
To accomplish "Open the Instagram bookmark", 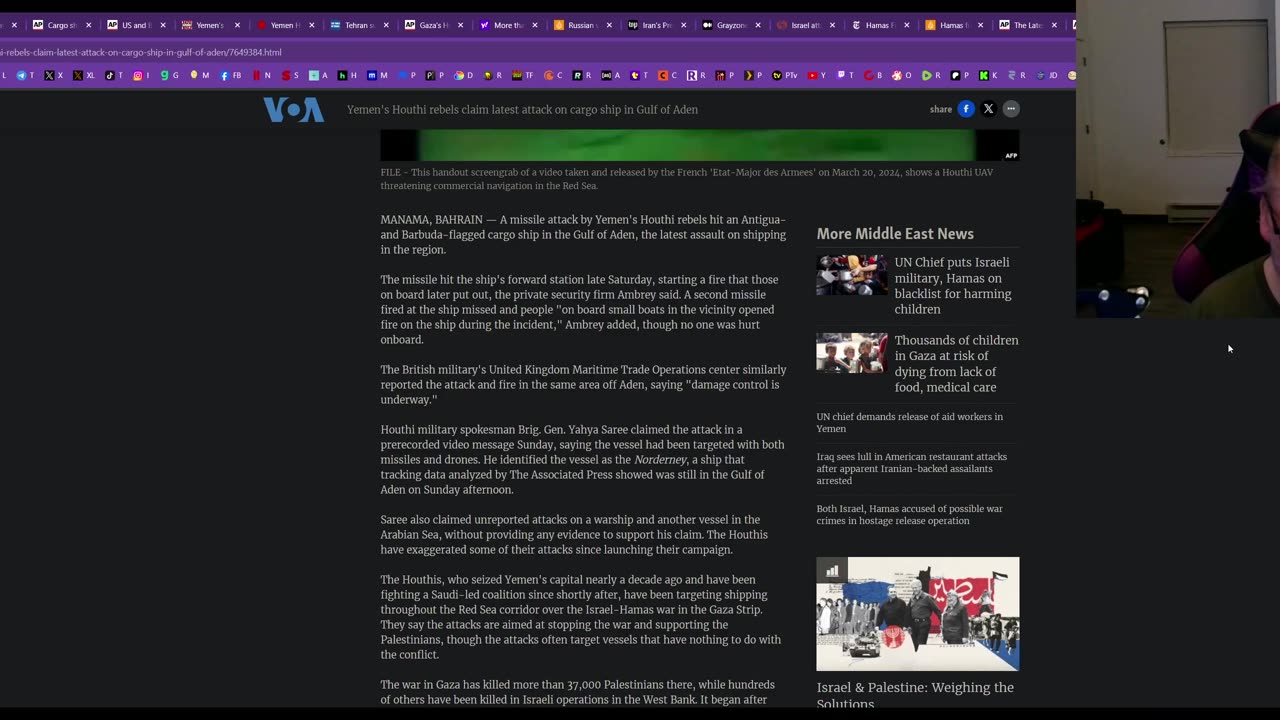I will tap(141, 75).
